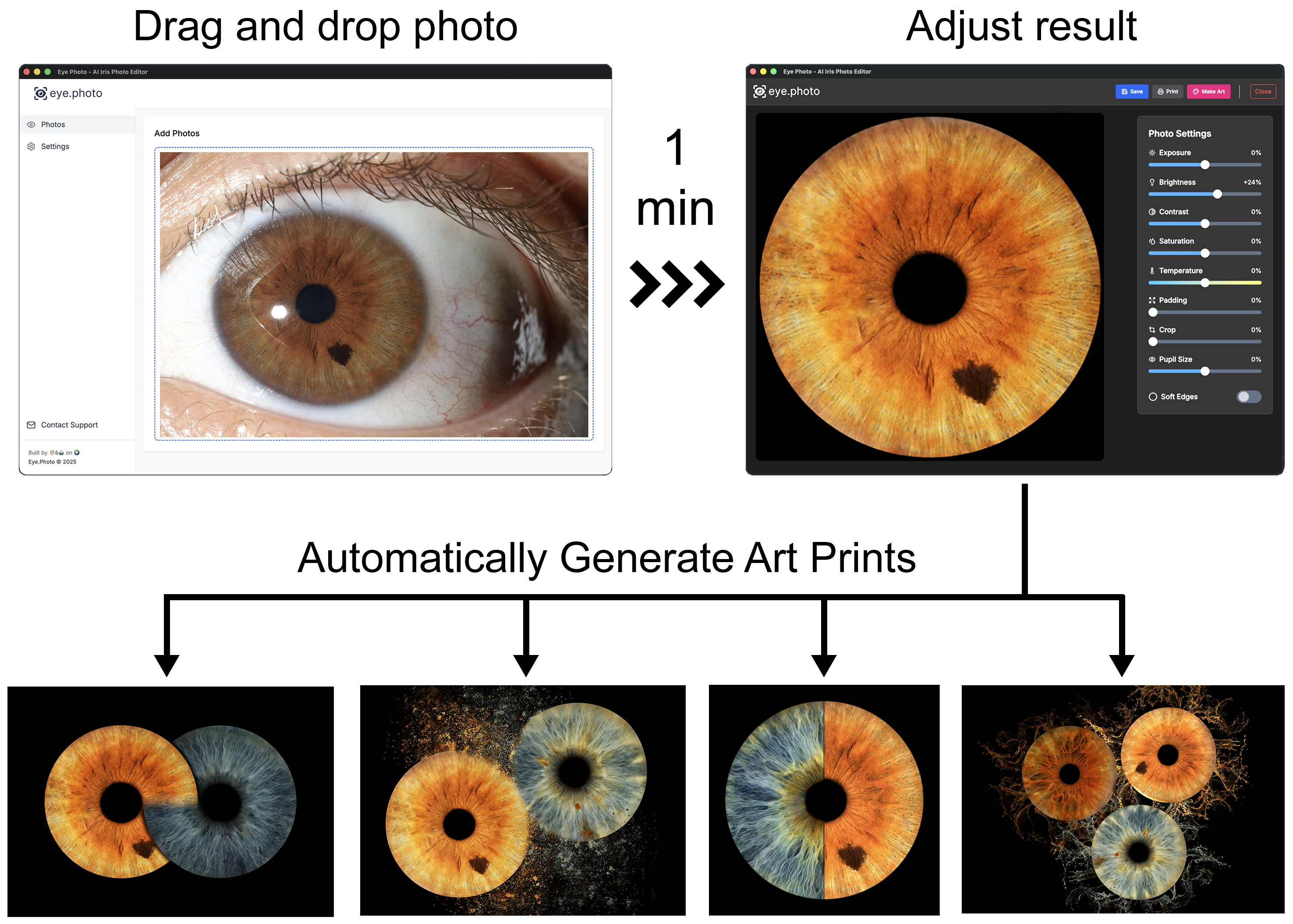Viewport: 1293px width, 924px height.
Task: Click the palette icon on Make Art
Action: [1195, 91]
